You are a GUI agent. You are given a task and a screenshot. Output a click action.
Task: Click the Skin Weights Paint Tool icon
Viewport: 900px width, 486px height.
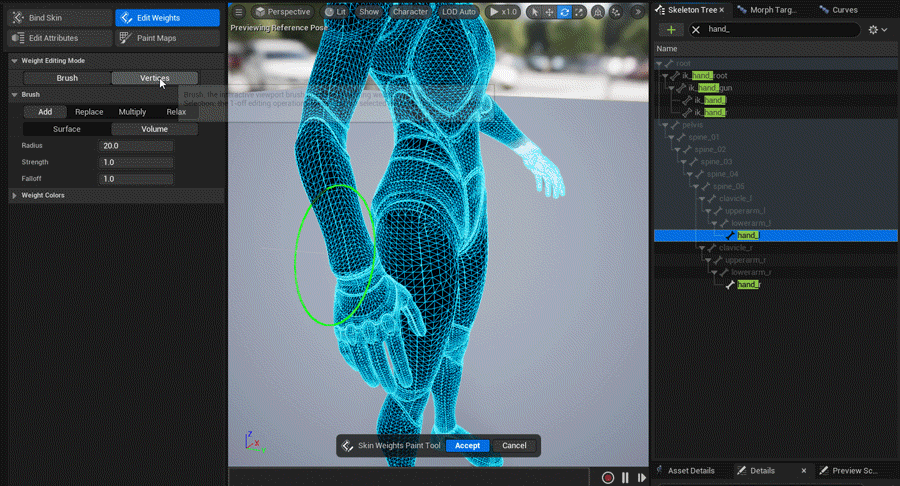pyautogui.click(x=347, y=446)
